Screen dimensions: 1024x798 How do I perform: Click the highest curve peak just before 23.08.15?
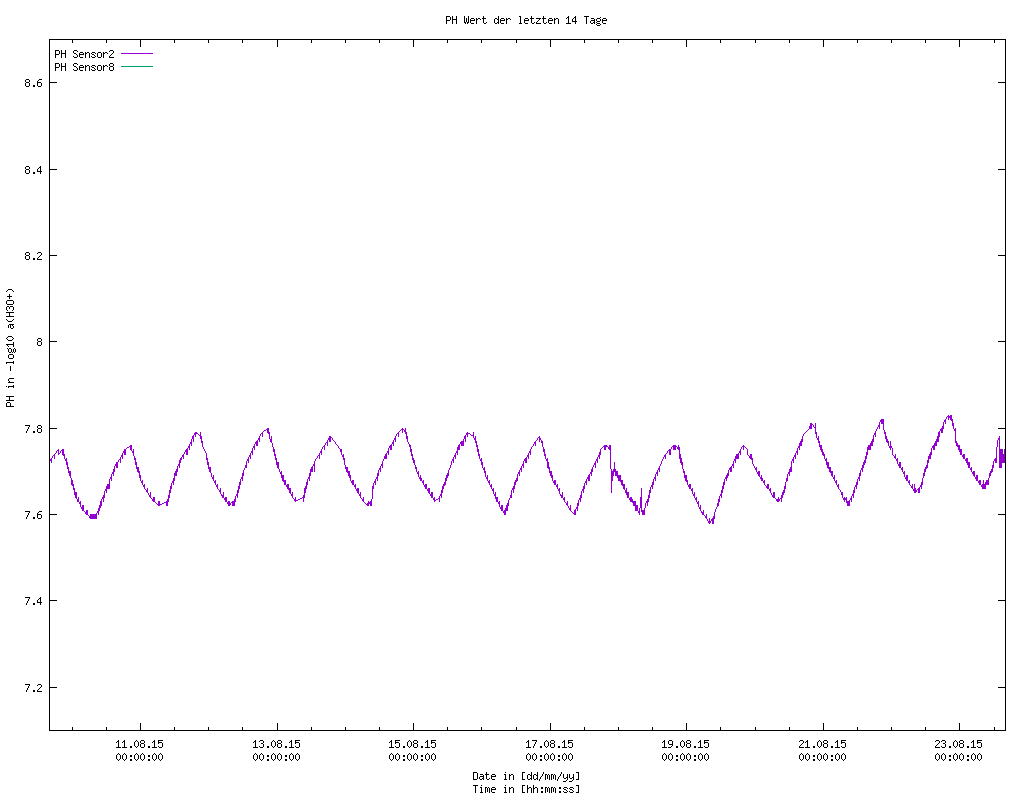(949, 416)
